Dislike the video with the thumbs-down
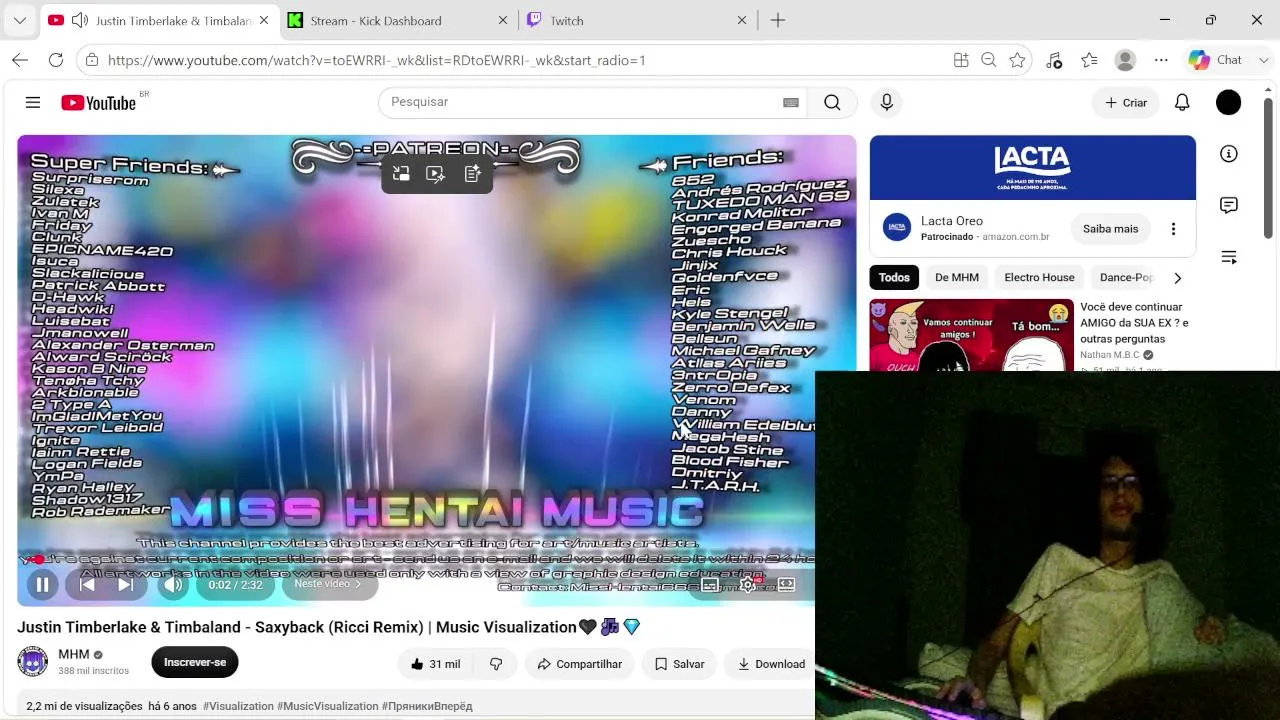The image size is (1280, 720). 496,664
